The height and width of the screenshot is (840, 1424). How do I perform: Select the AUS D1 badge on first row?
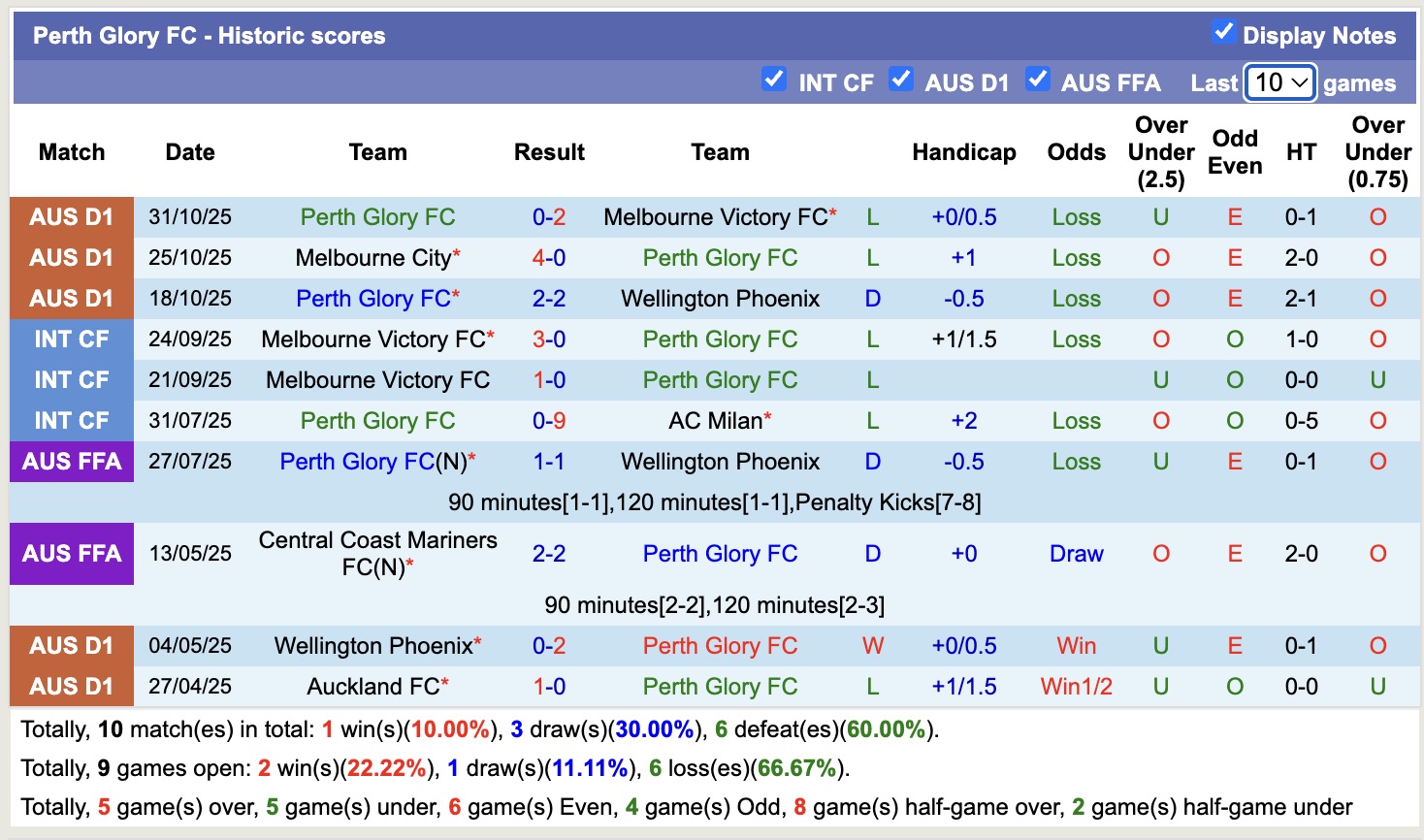click(x=72, y=216)
